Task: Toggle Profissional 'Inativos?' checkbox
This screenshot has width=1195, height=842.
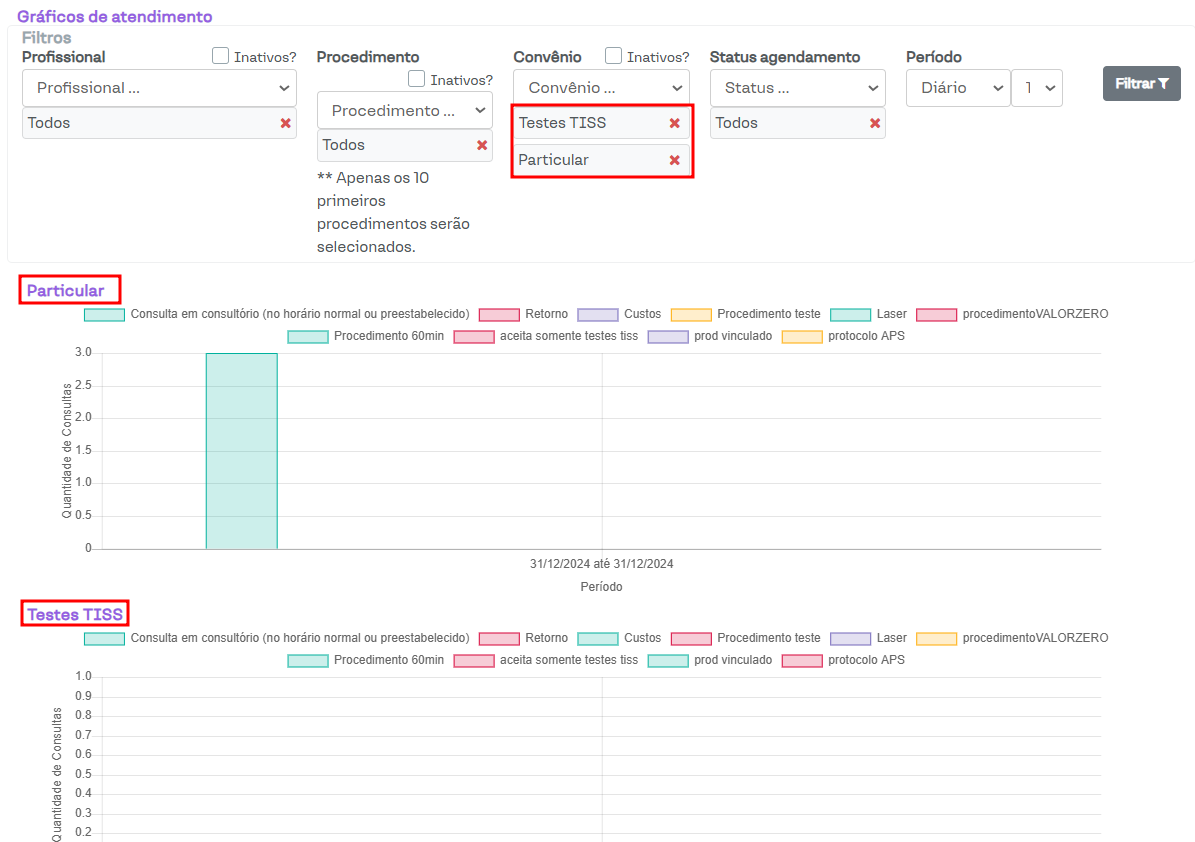Action: click(221, 57)
